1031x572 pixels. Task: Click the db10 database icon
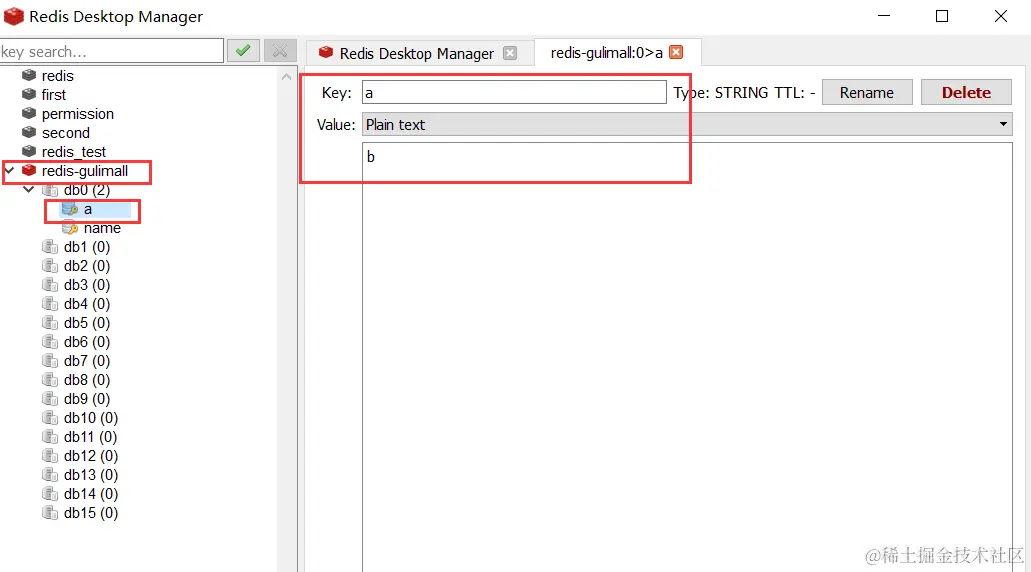point(50,418)
